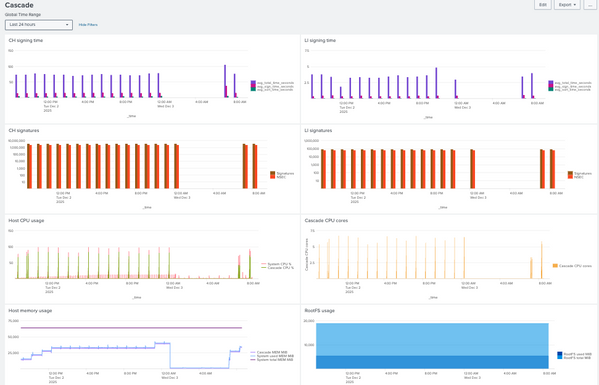The image size is (599, 385).
Task: Click the _time axis label under CH signing time
Action: click(131, 116)
